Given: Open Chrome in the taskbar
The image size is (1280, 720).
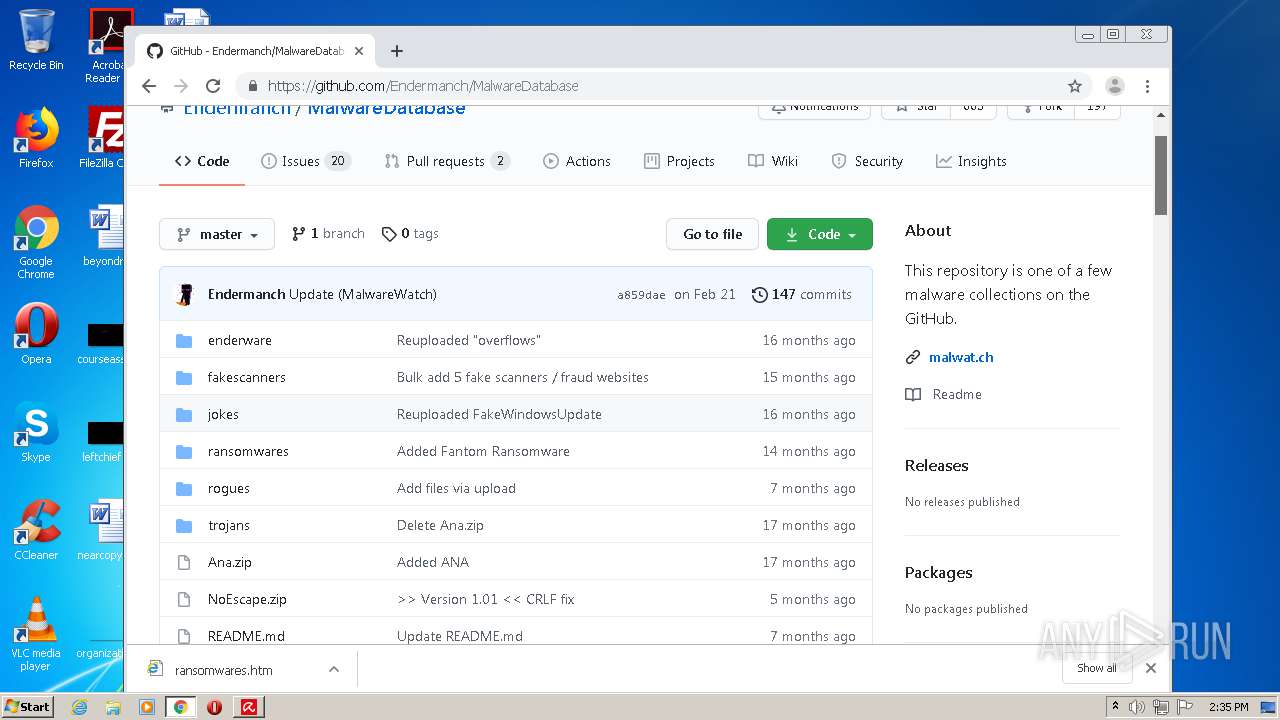Looking at the screenshot, I should (x=180, y=707).
